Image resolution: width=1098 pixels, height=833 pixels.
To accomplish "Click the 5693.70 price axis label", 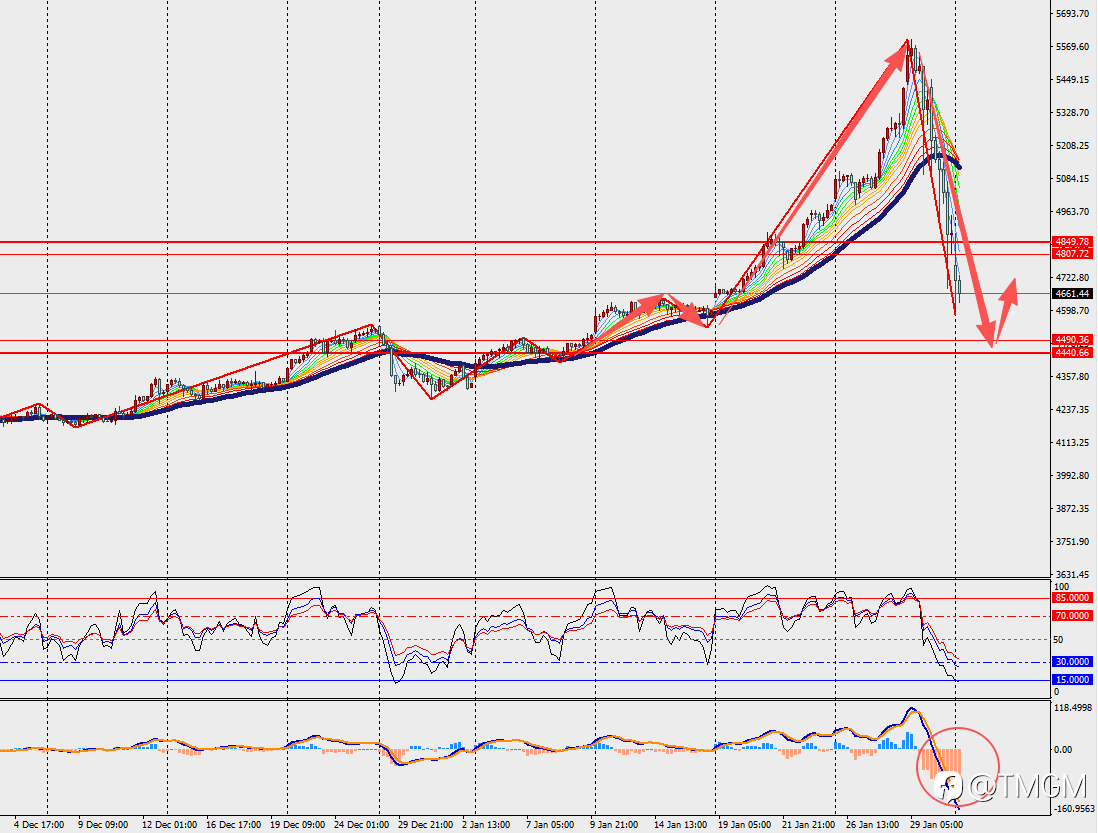I will click(1072, 13).
